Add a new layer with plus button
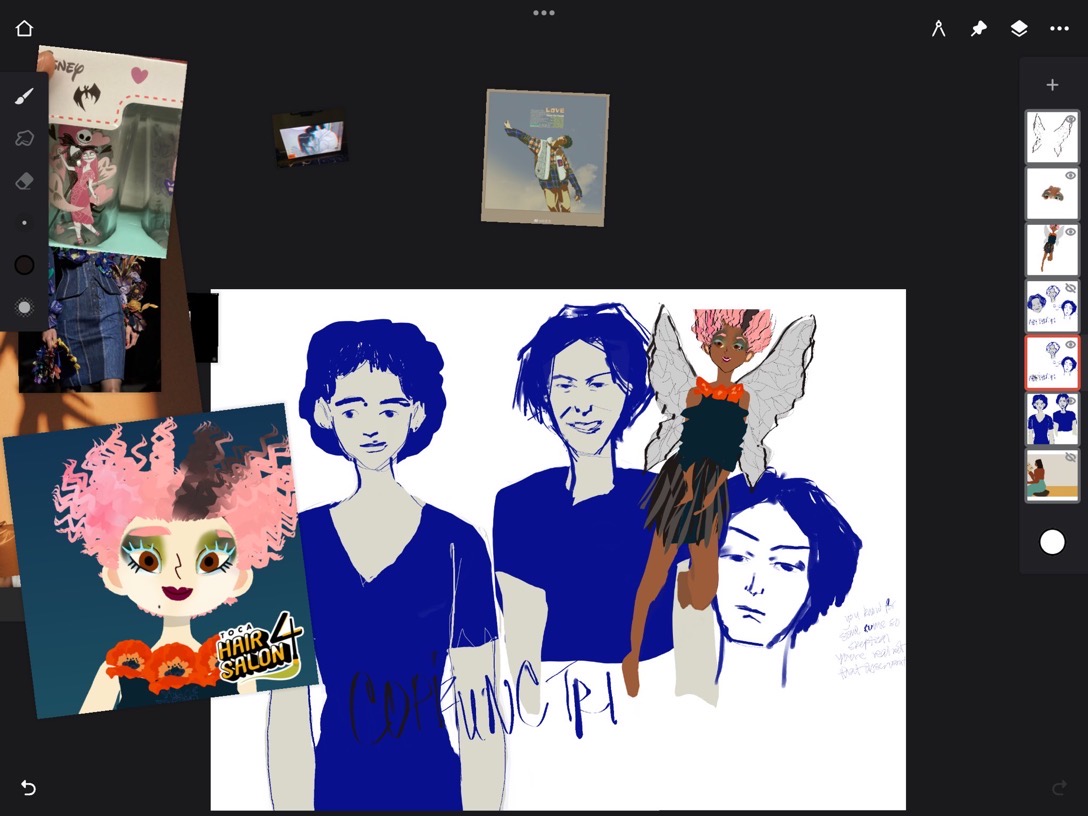The image size is (1088, 816). [1052, 85]
